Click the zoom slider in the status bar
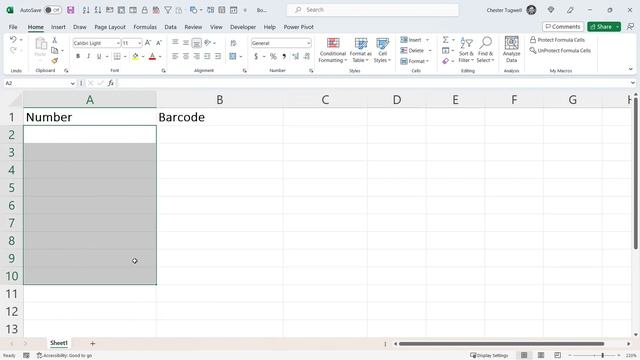640x360 pixels. [594, 356]
